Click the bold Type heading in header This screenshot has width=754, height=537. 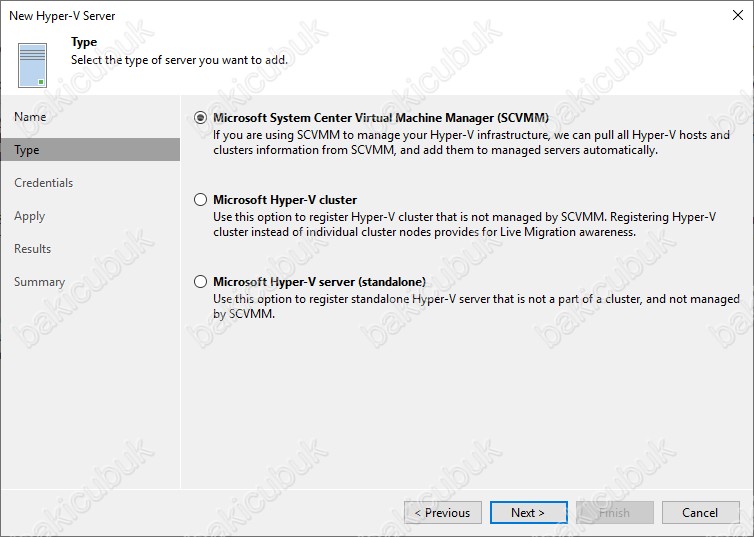84,43
